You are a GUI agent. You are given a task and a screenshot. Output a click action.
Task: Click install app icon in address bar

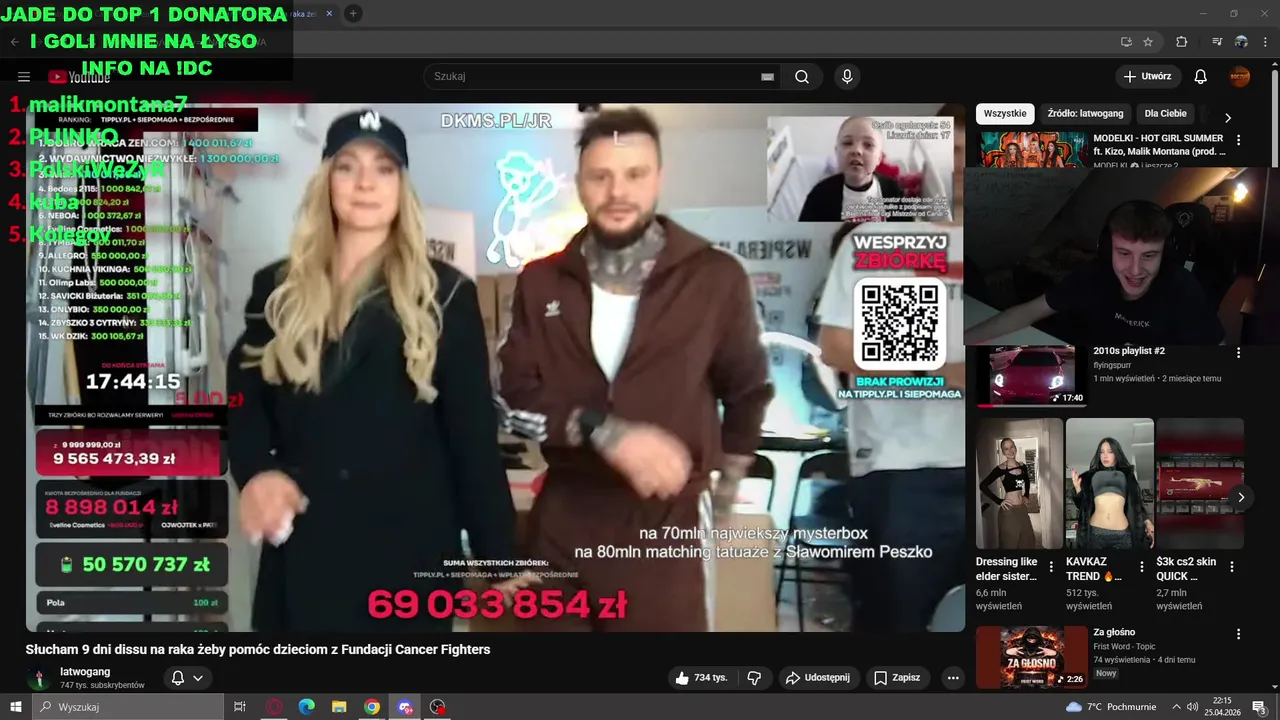(x=1126, y=42)
